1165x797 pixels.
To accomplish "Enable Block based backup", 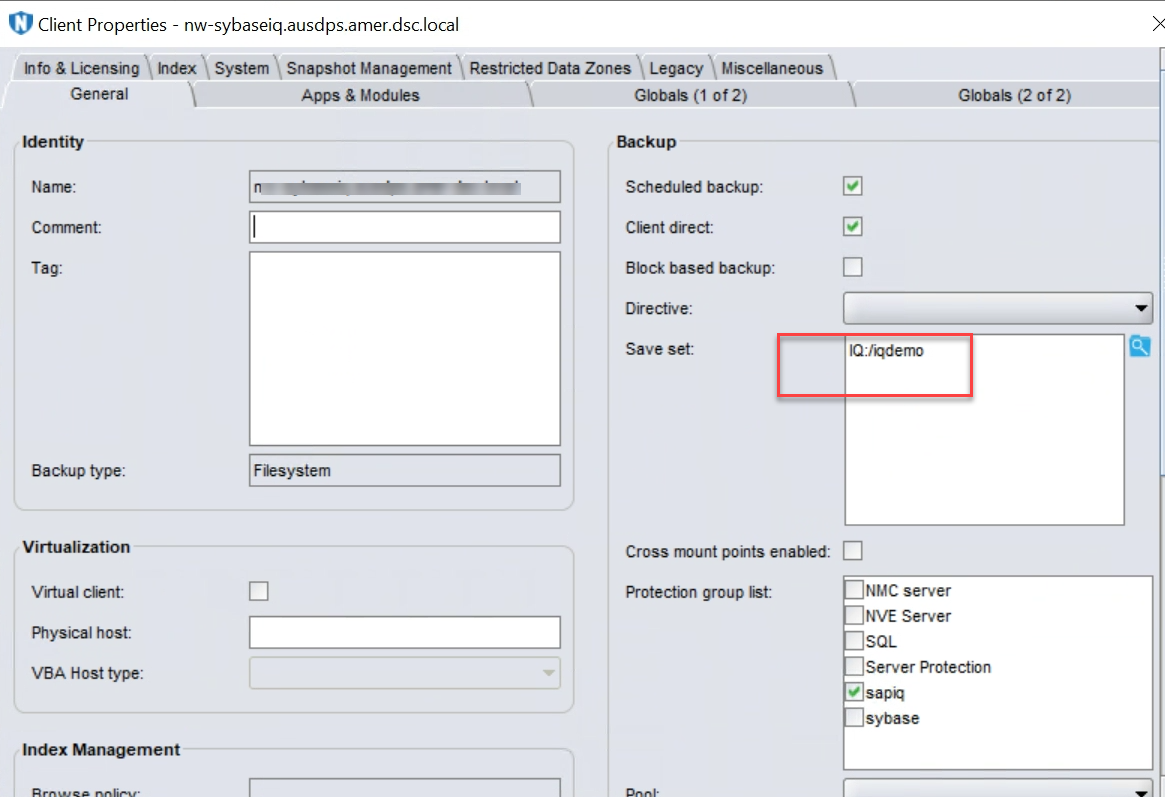I will [852, 267].
